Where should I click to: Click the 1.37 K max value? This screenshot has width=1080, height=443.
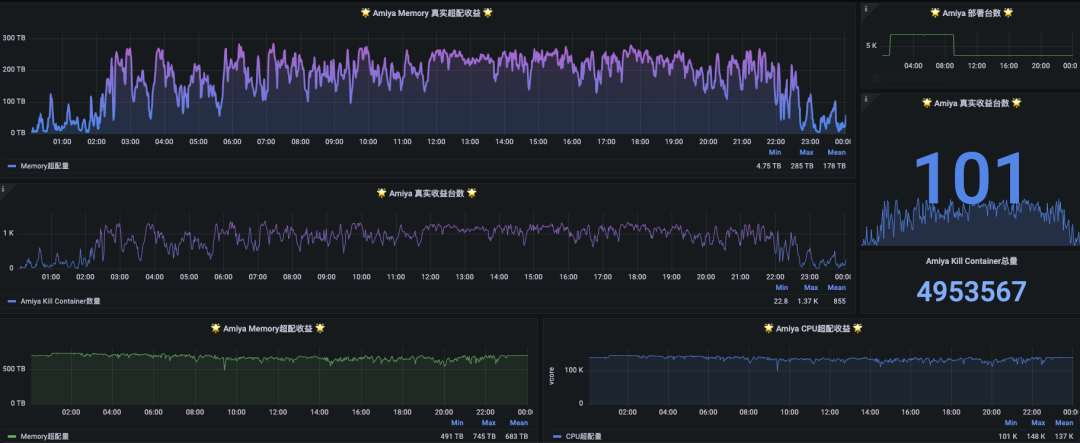click(x=808, y=301)
